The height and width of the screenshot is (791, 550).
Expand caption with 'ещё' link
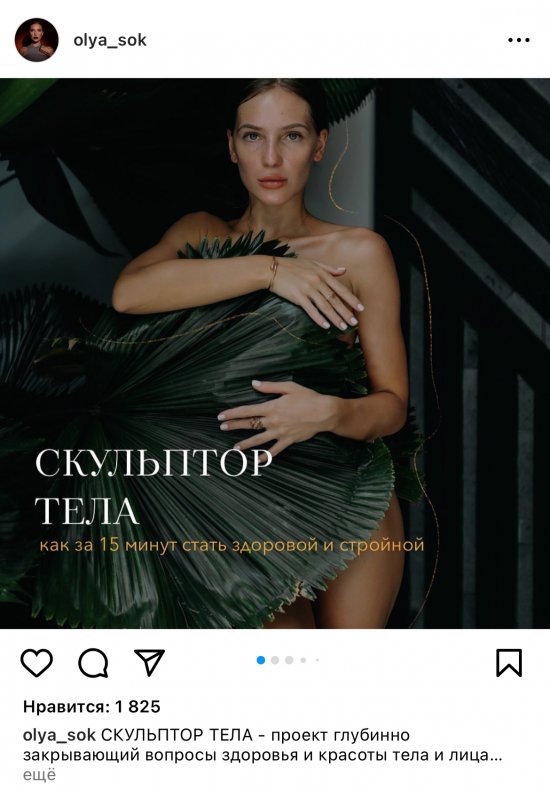click(39, 774)
